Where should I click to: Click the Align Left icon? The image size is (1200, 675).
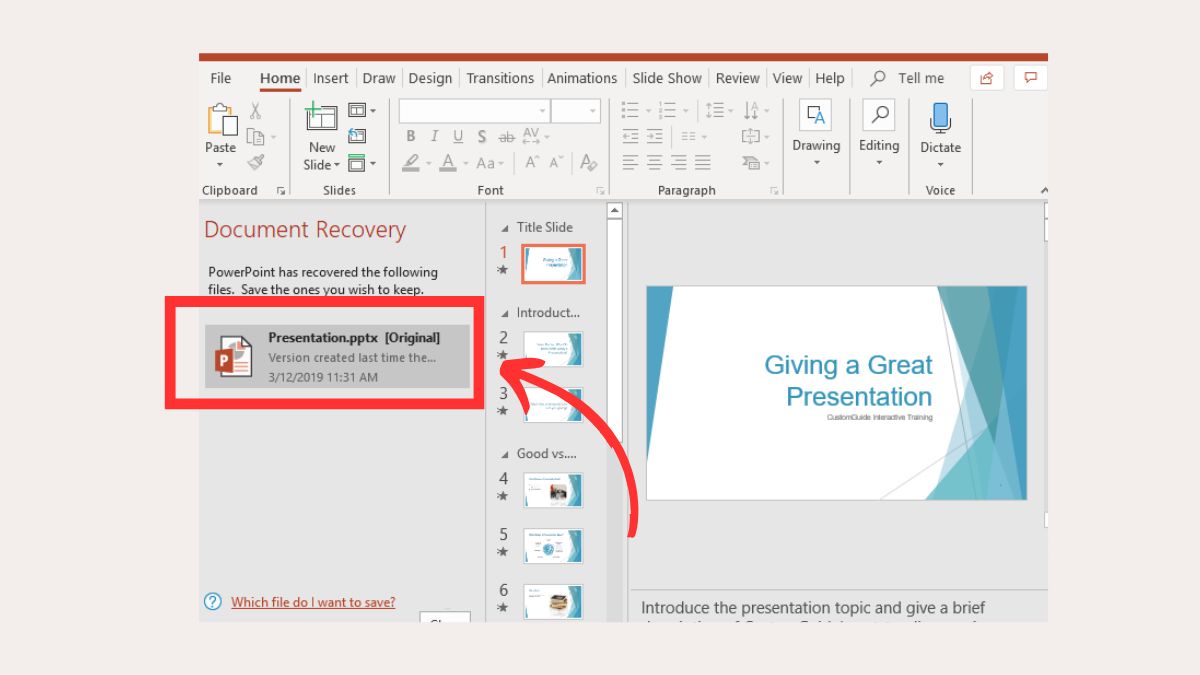tap(630, 162)
